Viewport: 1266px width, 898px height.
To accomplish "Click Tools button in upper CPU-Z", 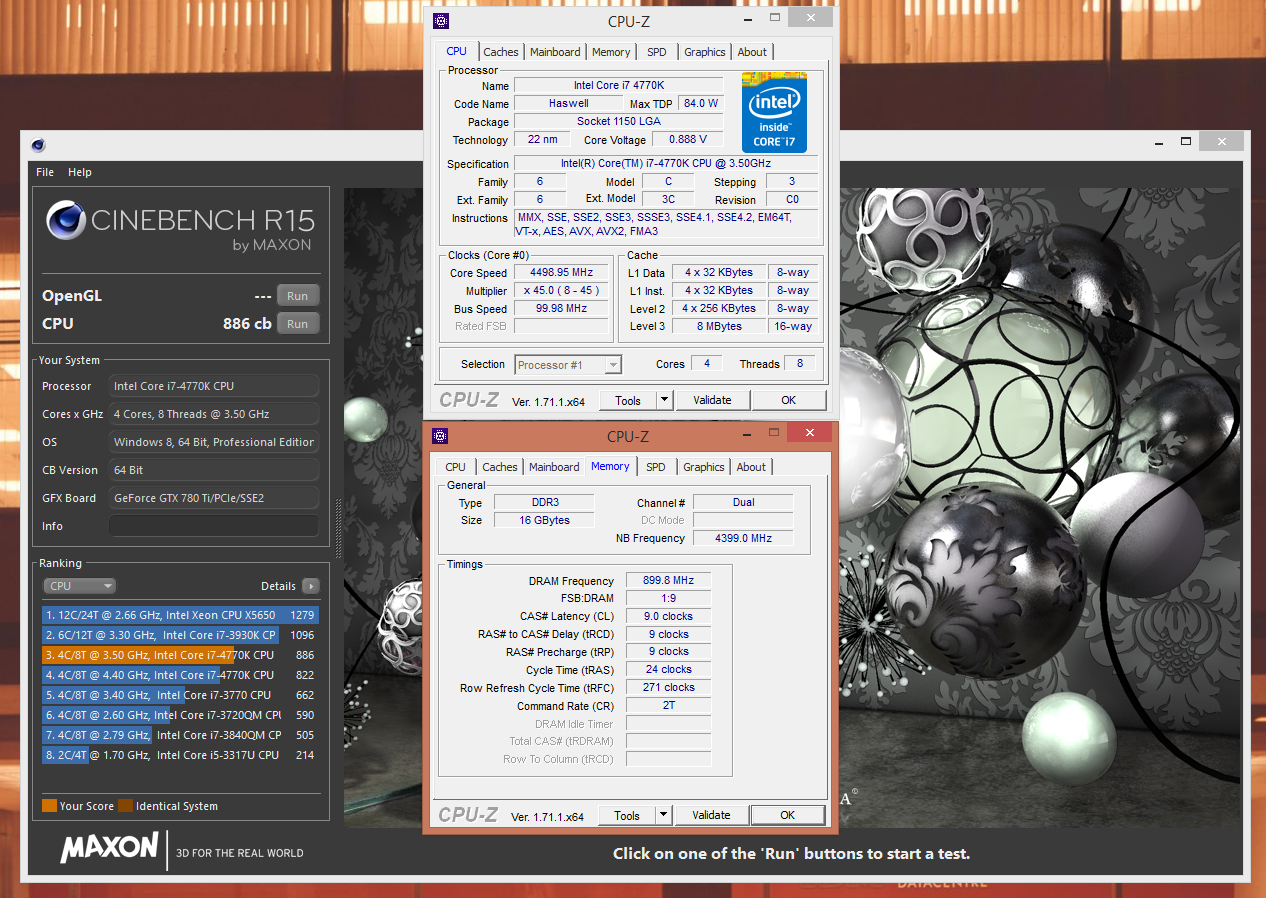I will [x=628, y=400].
